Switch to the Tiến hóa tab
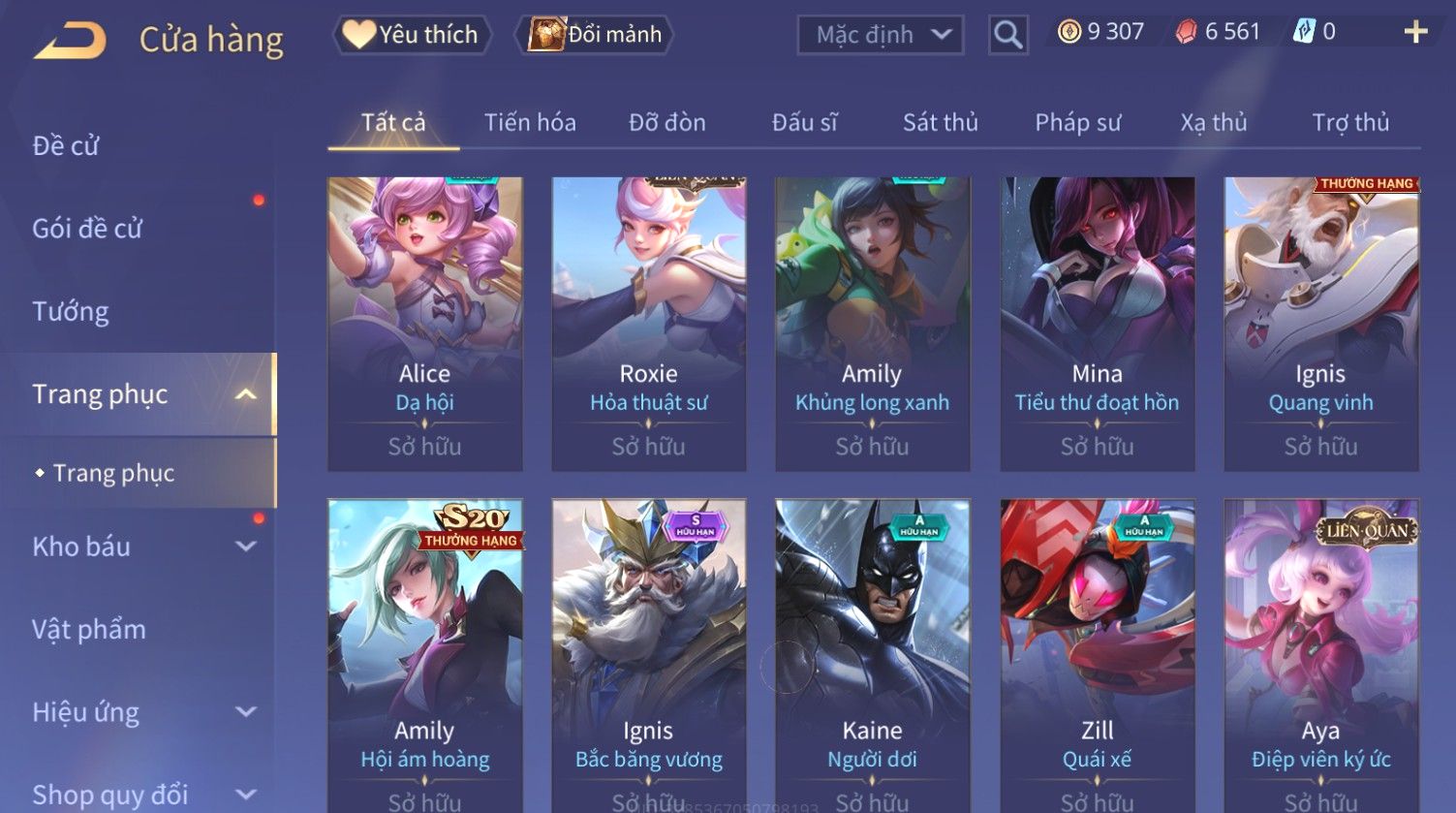1456x813 pixels. tap(530, 122)
